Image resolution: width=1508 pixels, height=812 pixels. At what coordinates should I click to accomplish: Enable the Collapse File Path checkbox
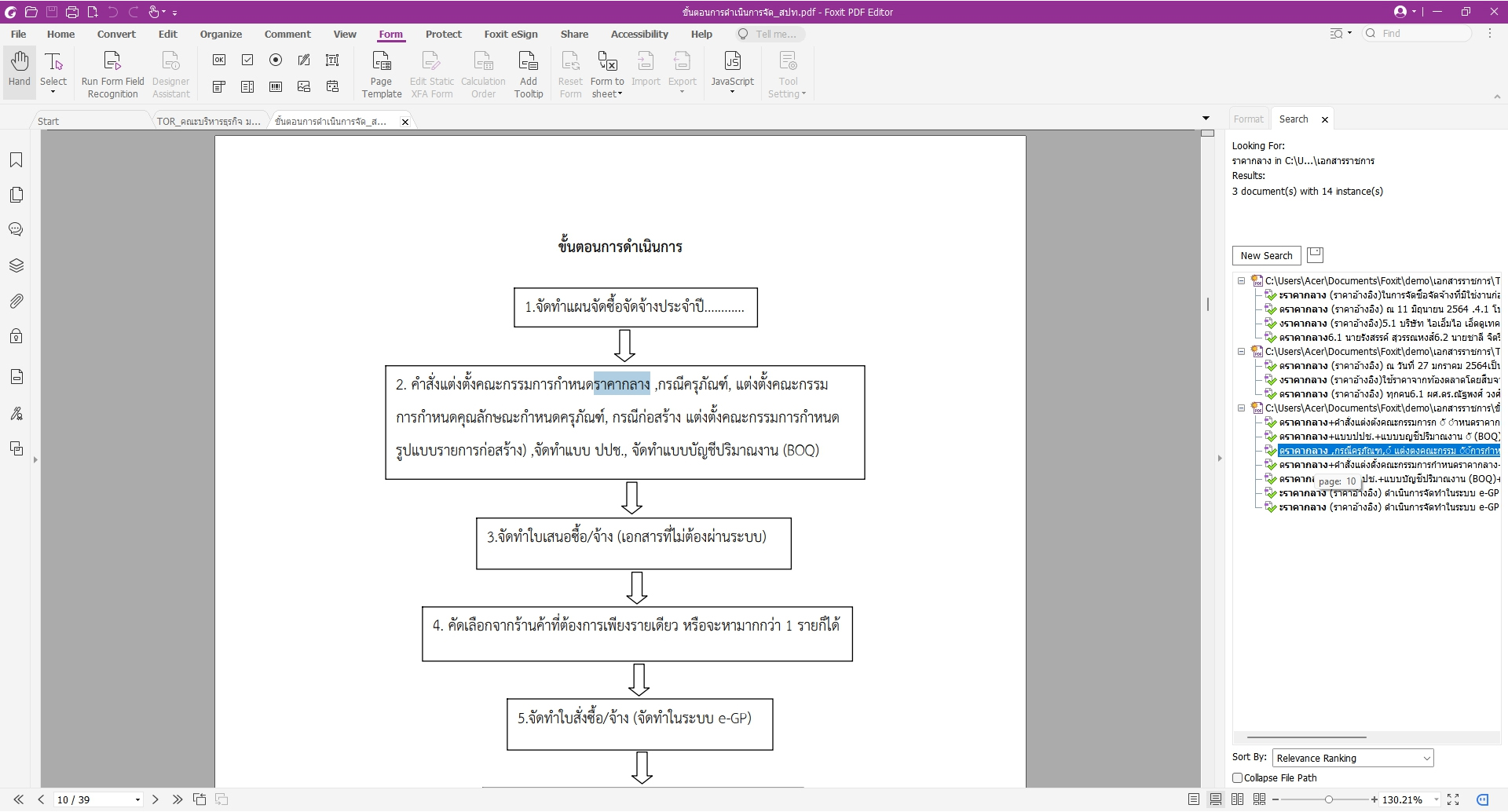pos(1239,777)
